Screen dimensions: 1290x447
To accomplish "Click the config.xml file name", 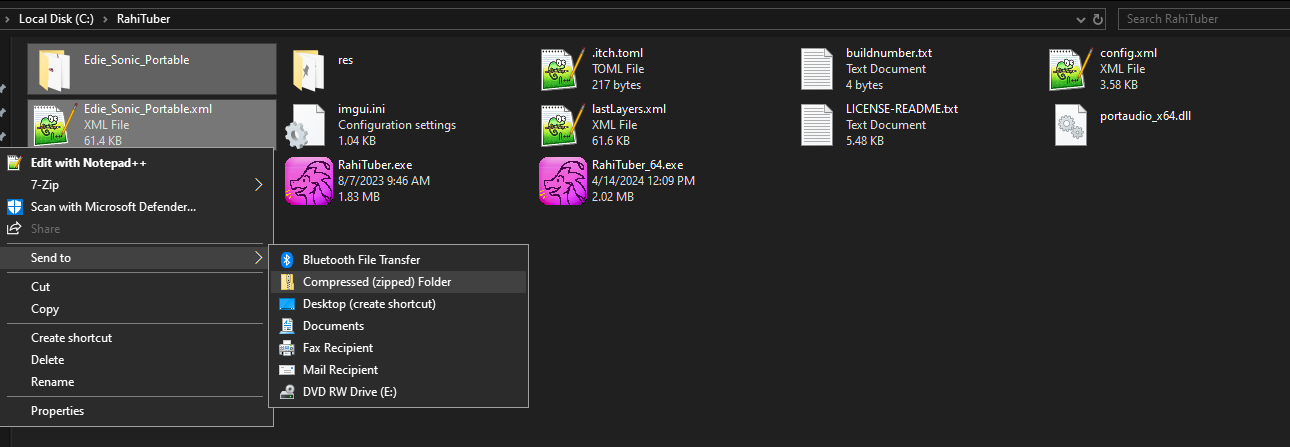I will (1129, 53).
